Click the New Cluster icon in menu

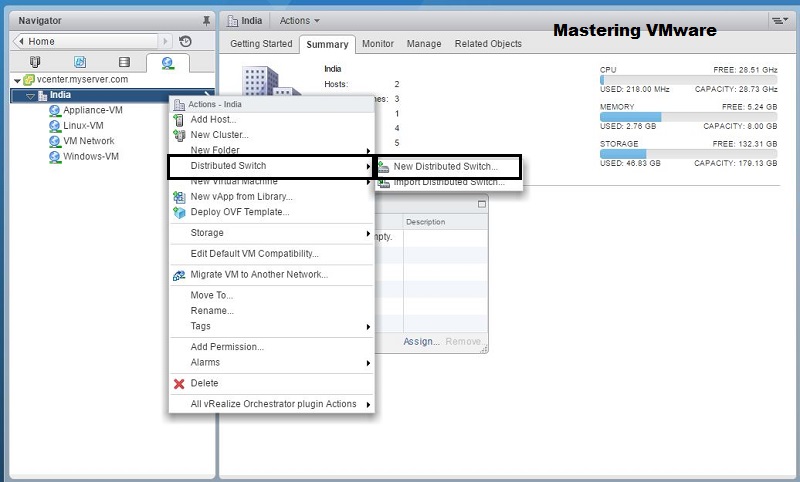[x=179, y=135]
